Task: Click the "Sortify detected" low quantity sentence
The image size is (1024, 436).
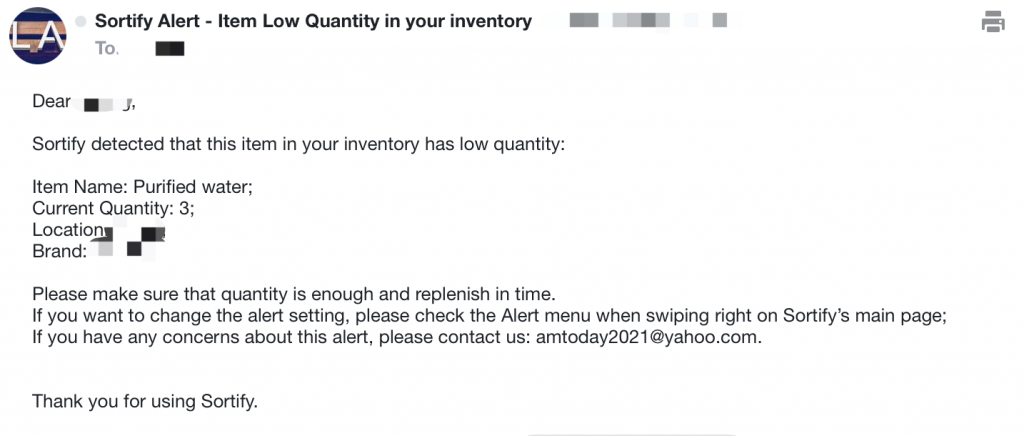Action: coord(298,144)
